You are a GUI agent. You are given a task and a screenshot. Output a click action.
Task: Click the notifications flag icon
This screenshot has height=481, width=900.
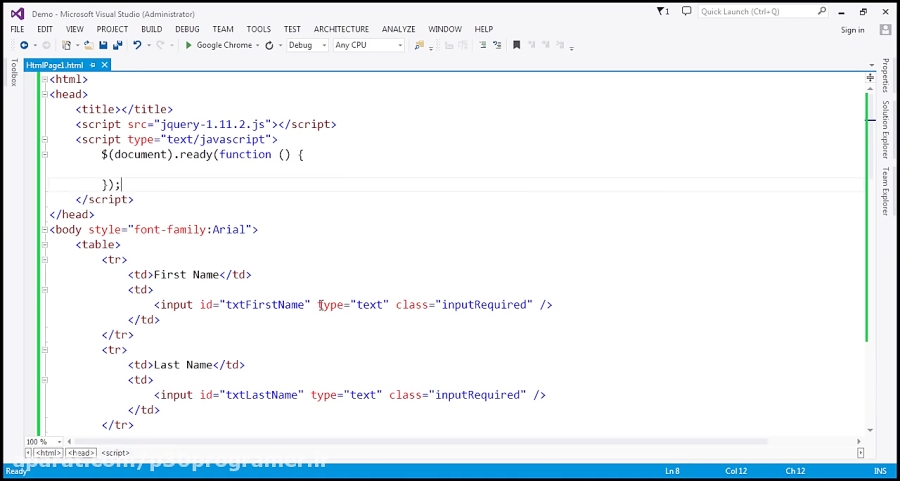pos(664,11)
